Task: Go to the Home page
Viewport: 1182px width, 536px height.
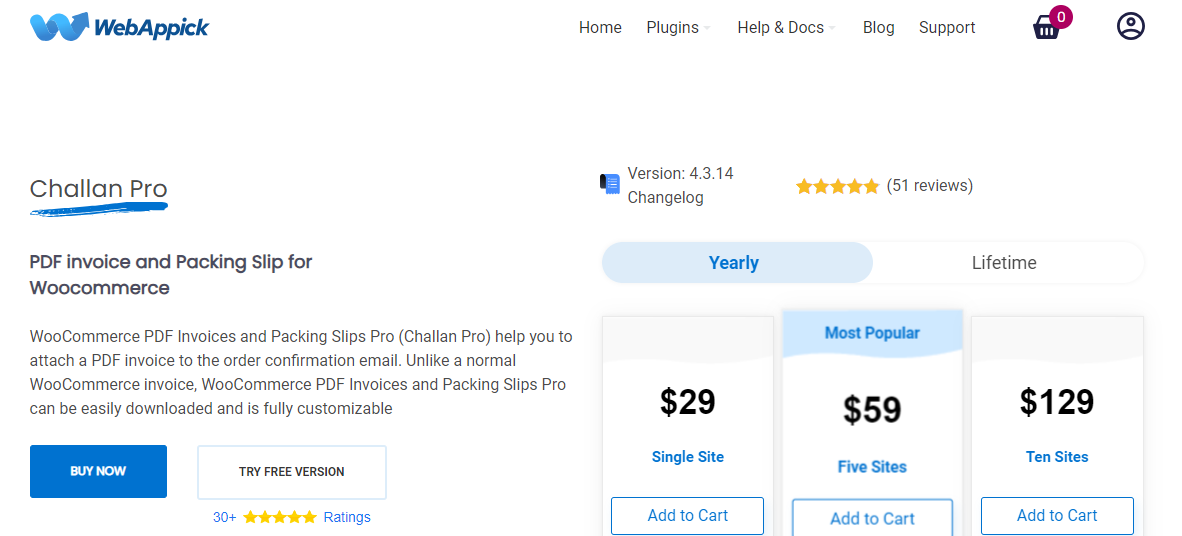Action: pos(600,28)
